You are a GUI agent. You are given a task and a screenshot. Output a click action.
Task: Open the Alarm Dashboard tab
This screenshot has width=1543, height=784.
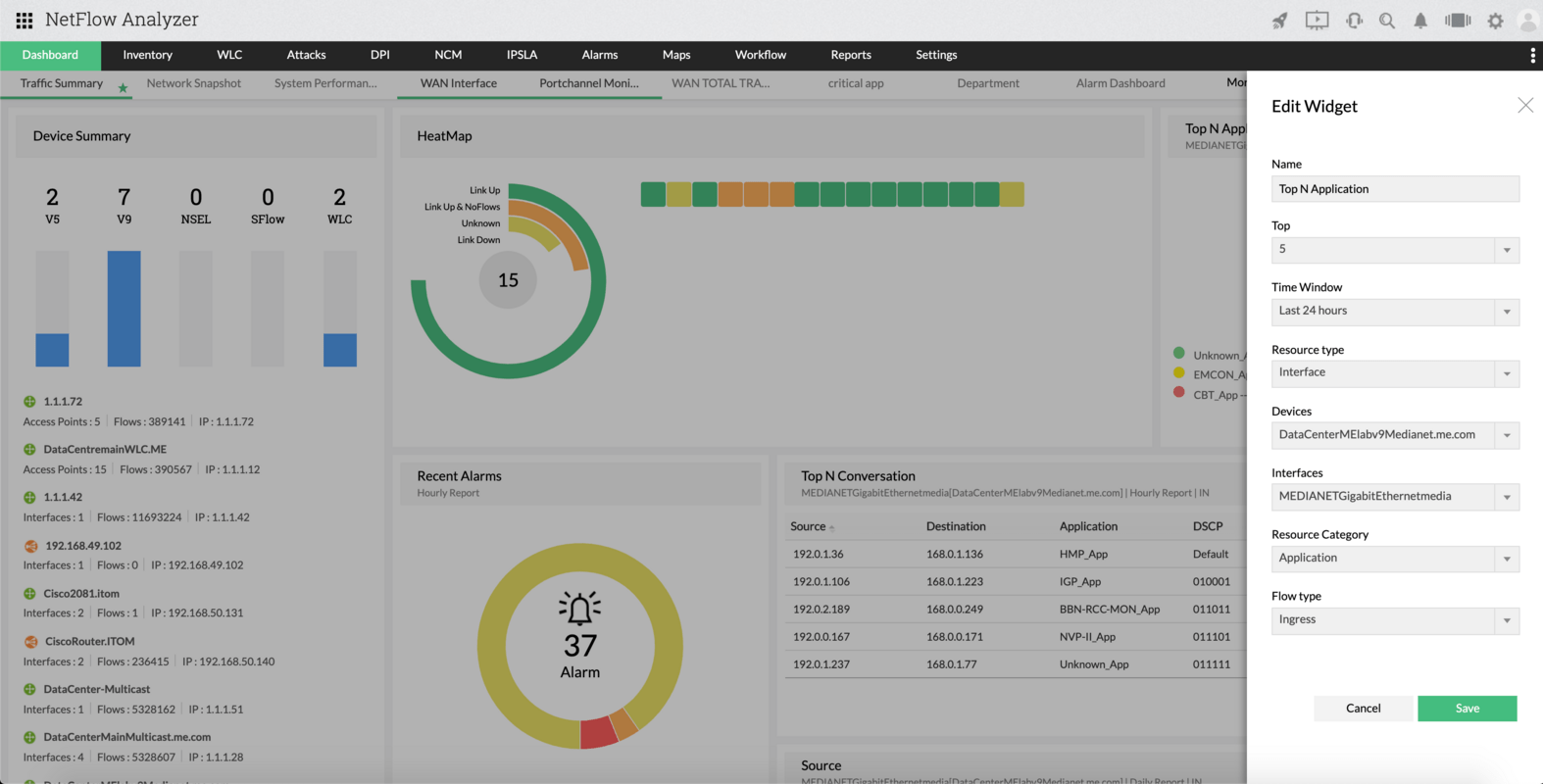[1120, 83]
